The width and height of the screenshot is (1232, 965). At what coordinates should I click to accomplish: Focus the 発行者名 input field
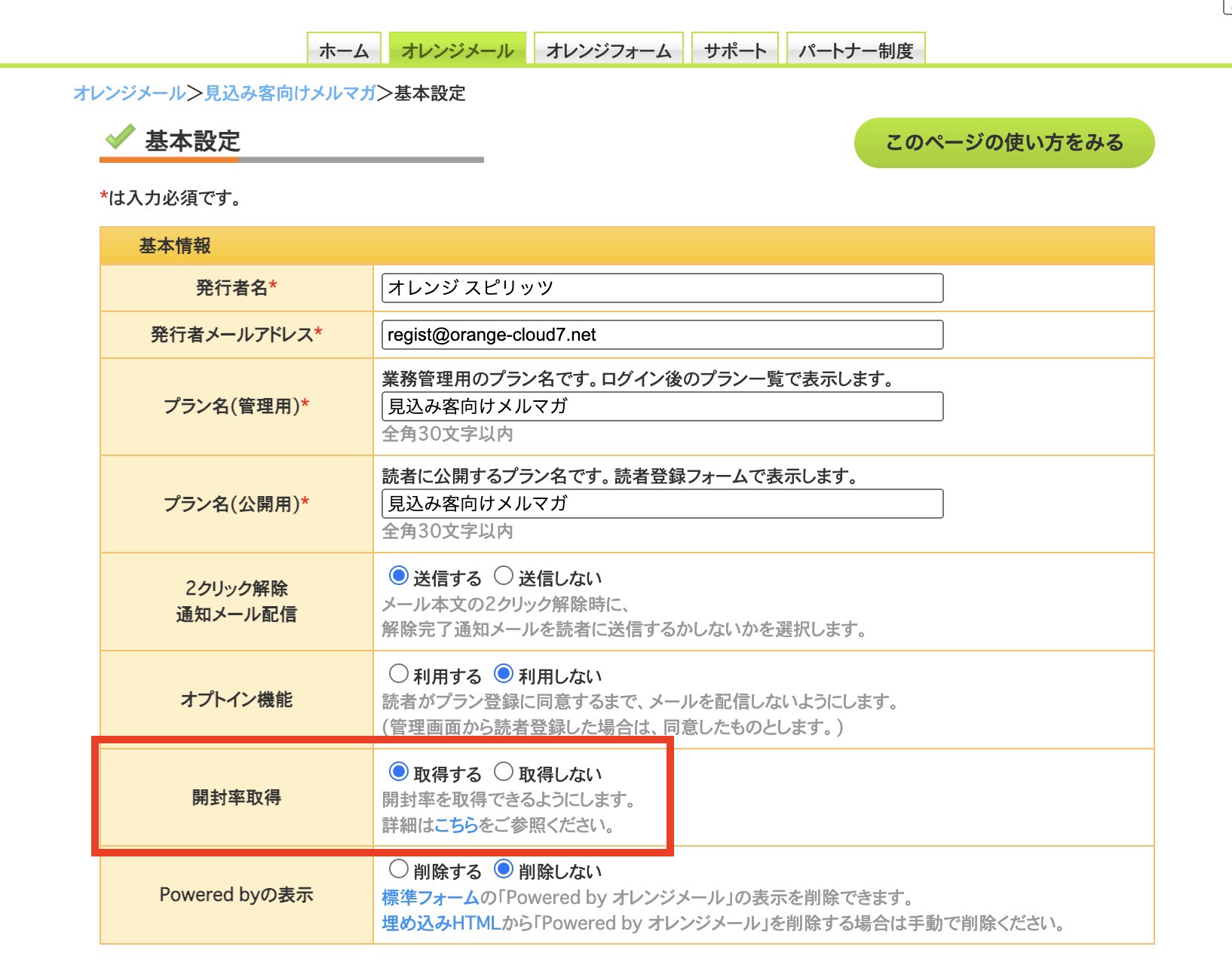click(x=662, y=288)
